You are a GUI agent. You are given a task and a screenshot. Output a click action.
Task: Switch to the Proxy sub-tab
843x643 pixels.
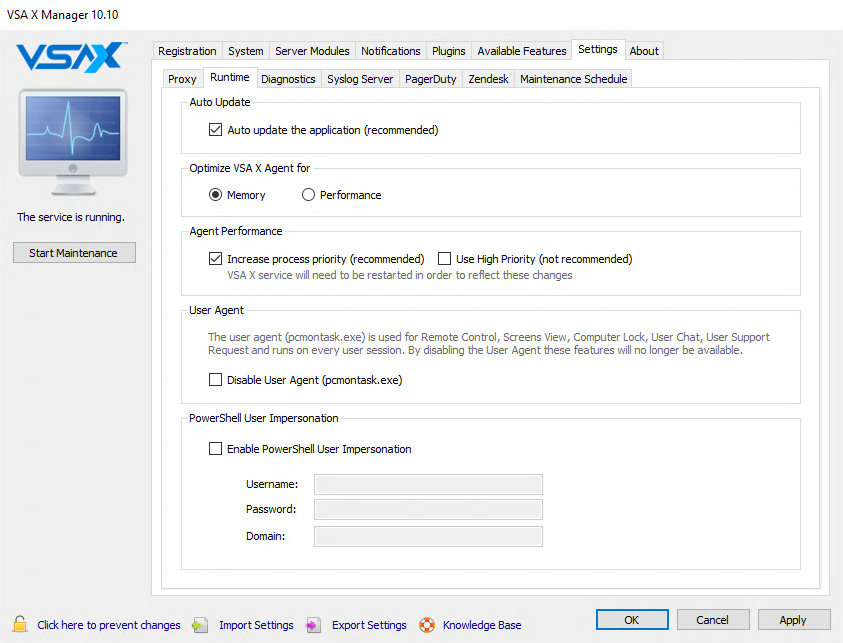pyautogui.click(x=182, y=79)
